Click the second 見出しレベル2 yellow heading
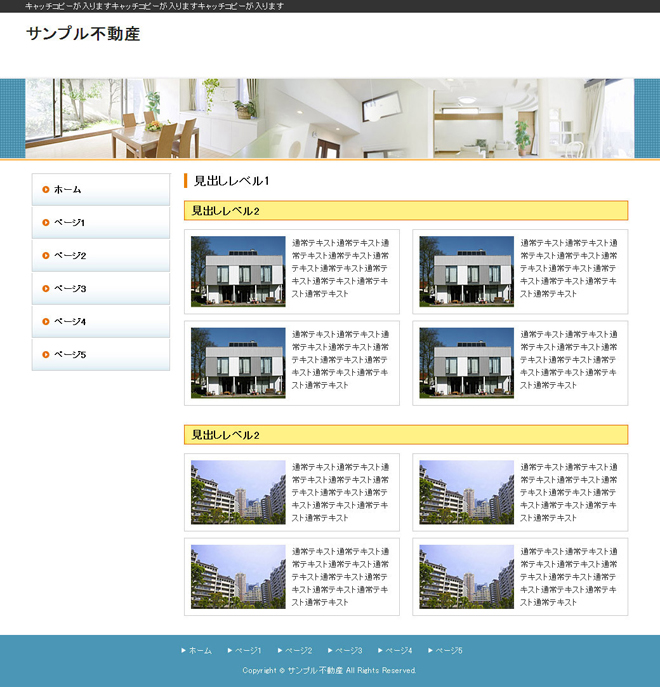The height and width of the screenshot is (687, 660). tap(406, 435)
